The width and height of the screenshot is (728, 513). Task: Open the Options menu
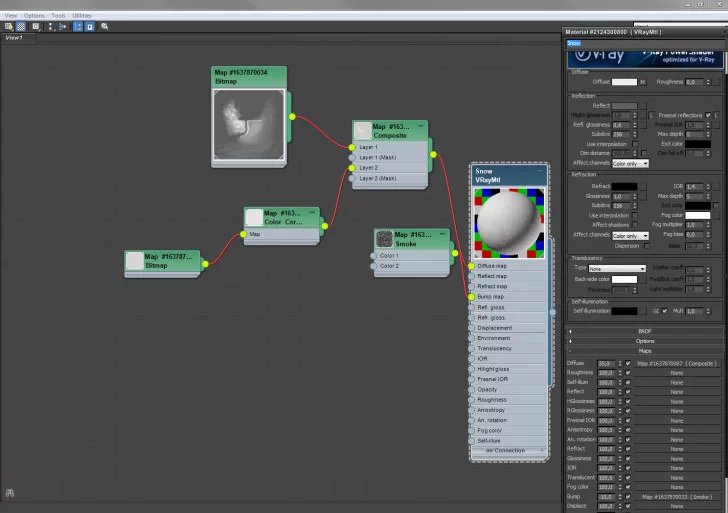coord(34,15)
